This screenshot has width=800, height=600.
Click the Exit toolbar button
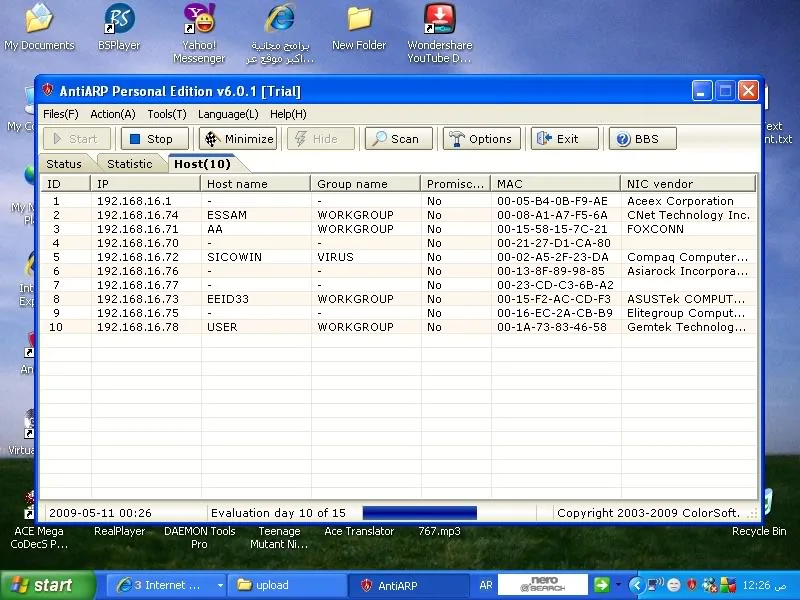564,139
